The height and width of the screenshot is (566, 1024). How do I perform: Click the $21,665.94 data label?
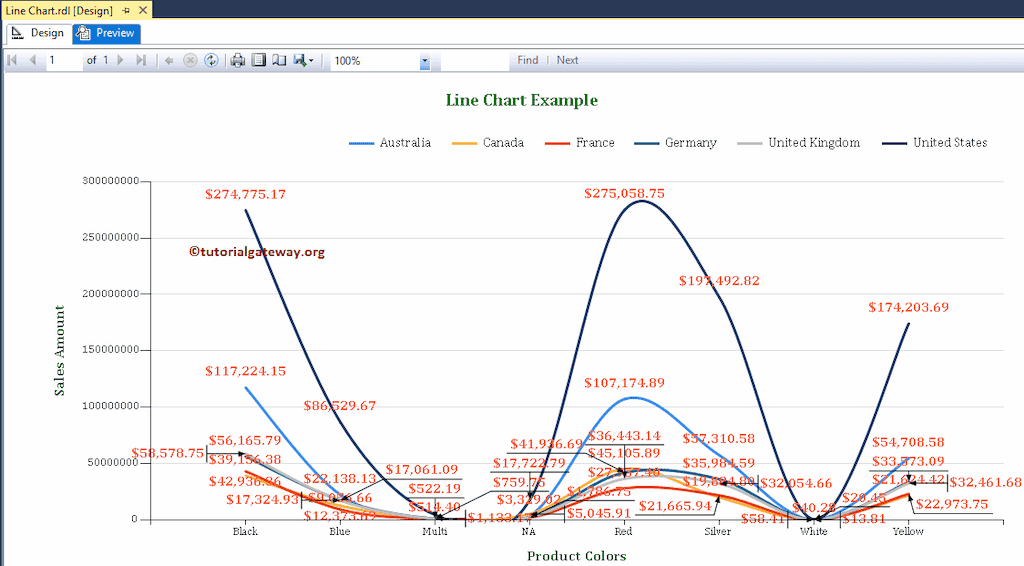[675, 506]
